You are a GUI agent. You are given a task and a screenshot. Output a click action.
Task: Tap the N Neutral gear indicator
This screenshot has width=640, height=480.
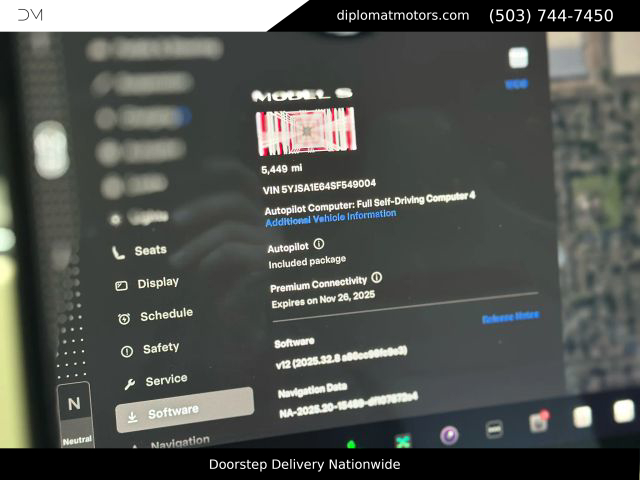coord(75,415)
